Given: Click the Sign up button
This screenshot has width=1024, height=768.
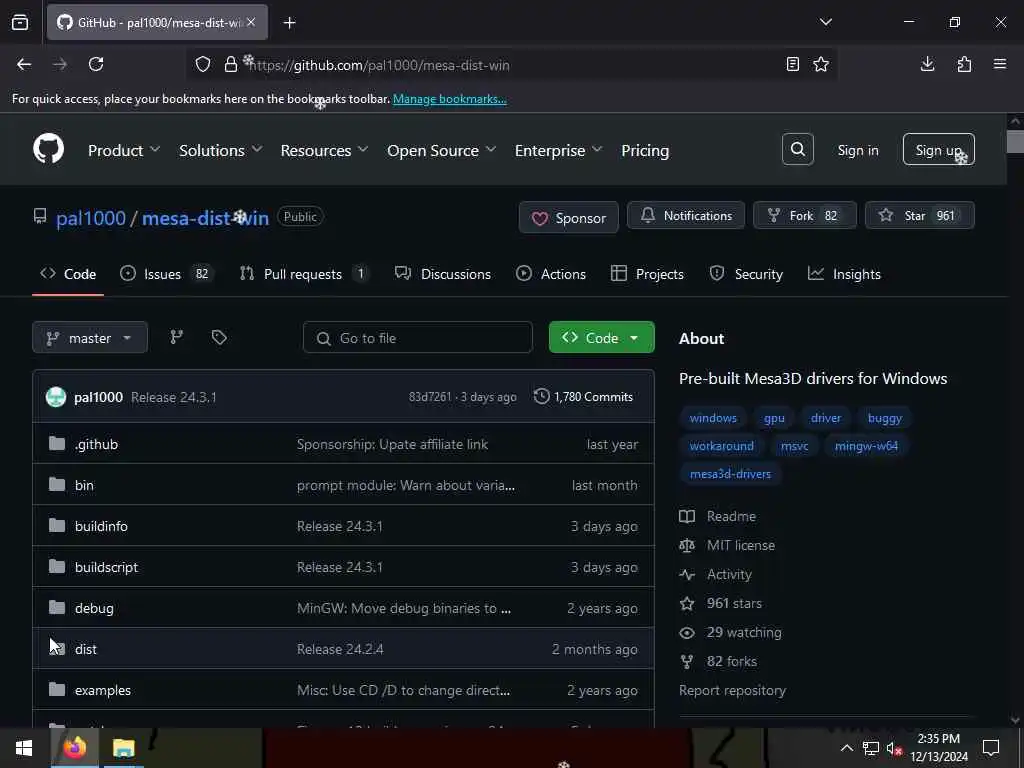Looking at the screenshot, I should [938, 150].
